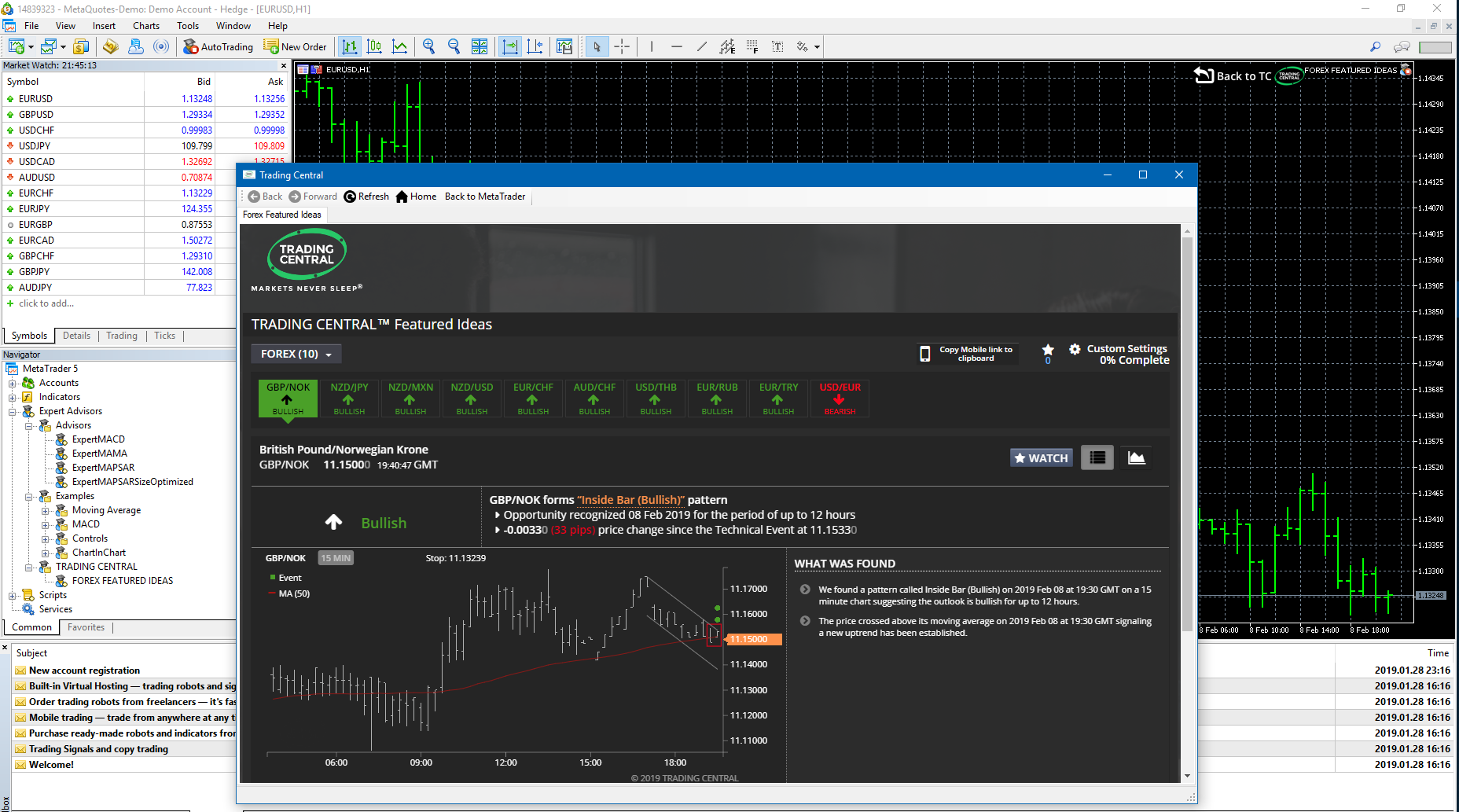Toggle the Market Watch panel icon

click(81, 47)
